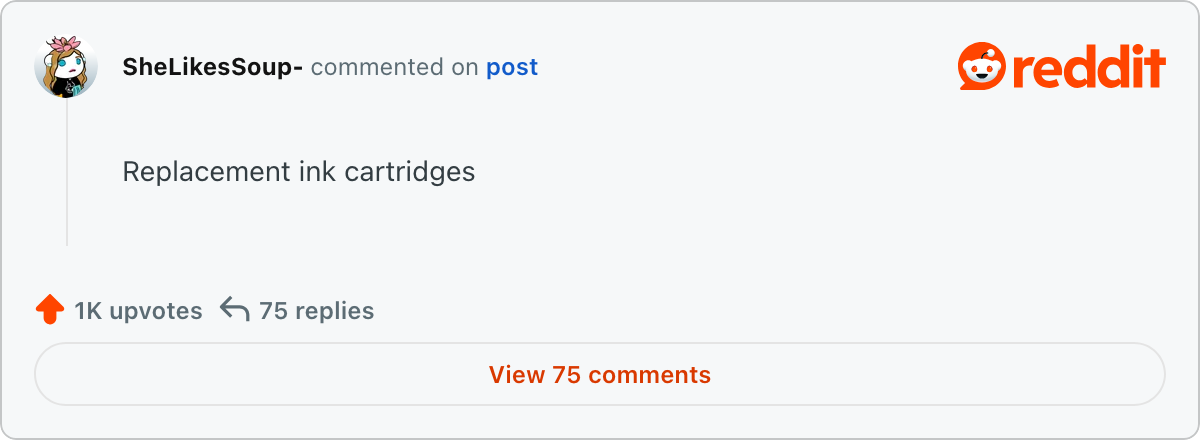Click the bottom end of the thread line
The width and height of the screenshot is (1200, 440).
point(67,241)
